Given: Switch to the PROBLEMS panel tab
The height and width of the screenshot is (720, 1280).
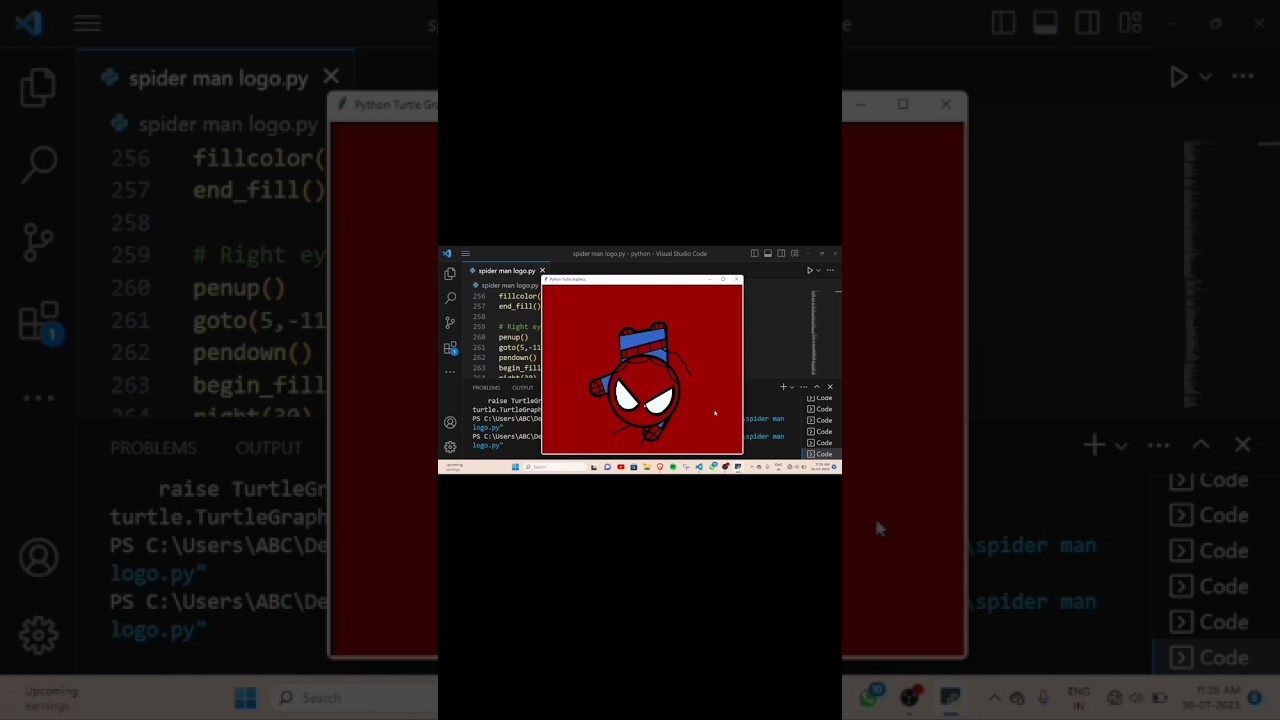Looking at the screenshot, I should click(486, 388).
